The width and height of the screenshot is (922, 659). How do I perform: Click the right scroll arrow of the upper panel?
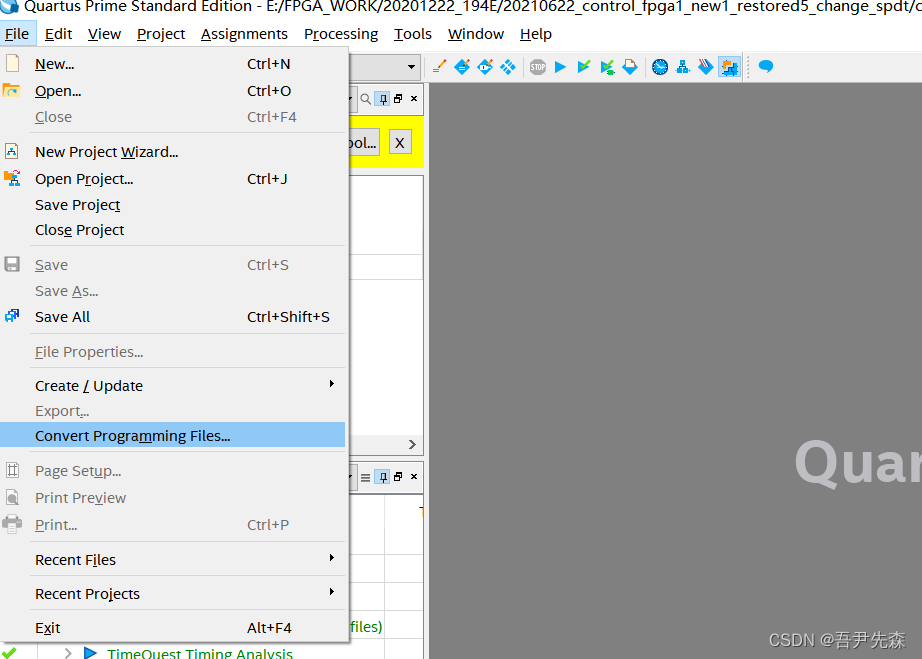coord(412,444)
